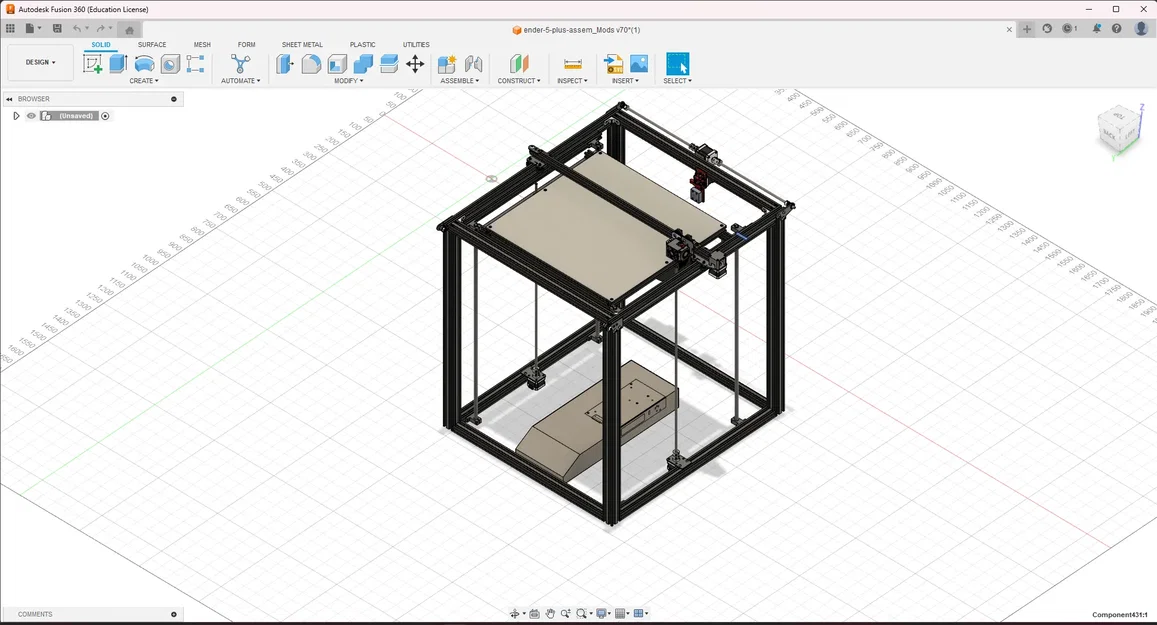
Task: Open the Data Panel grid icon
Action: (10, 29)
